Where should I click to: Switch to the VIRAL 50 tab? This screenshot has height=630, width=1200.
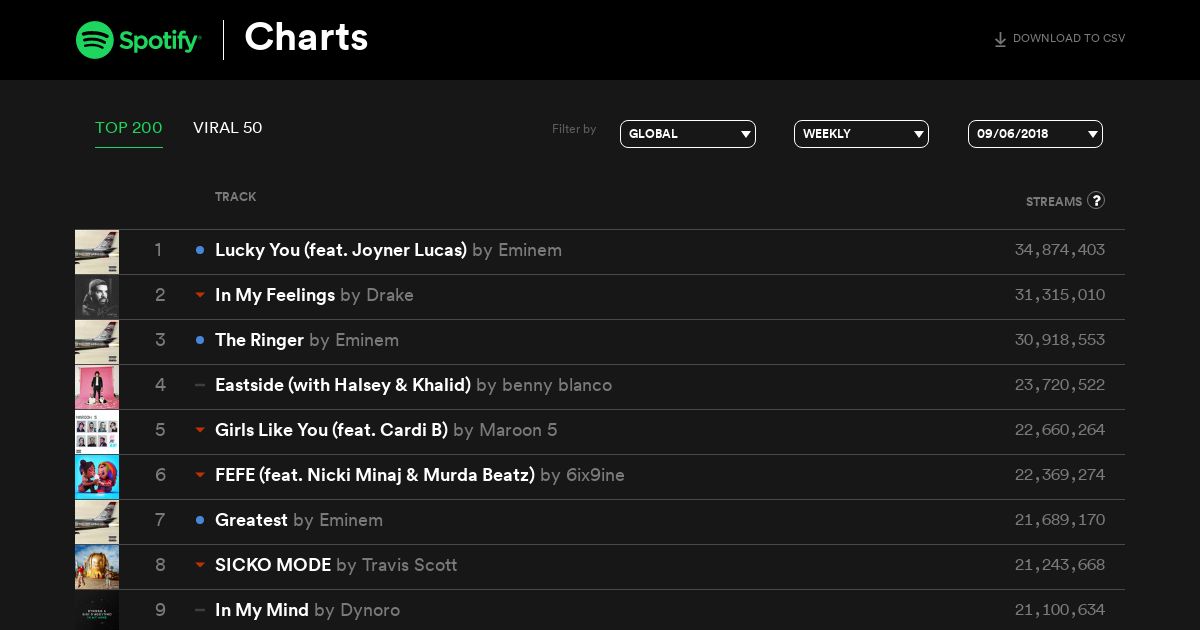click(228, 128)
